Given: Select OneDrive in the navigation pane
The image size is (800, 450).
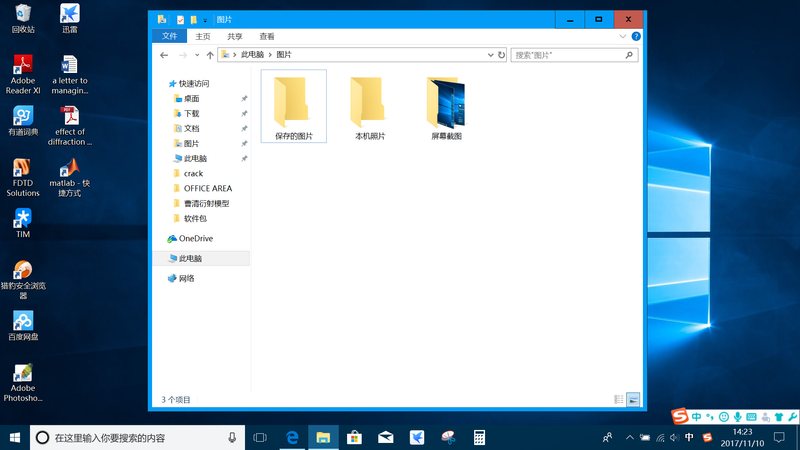Looking at the screenshot, I should [195, 238].
